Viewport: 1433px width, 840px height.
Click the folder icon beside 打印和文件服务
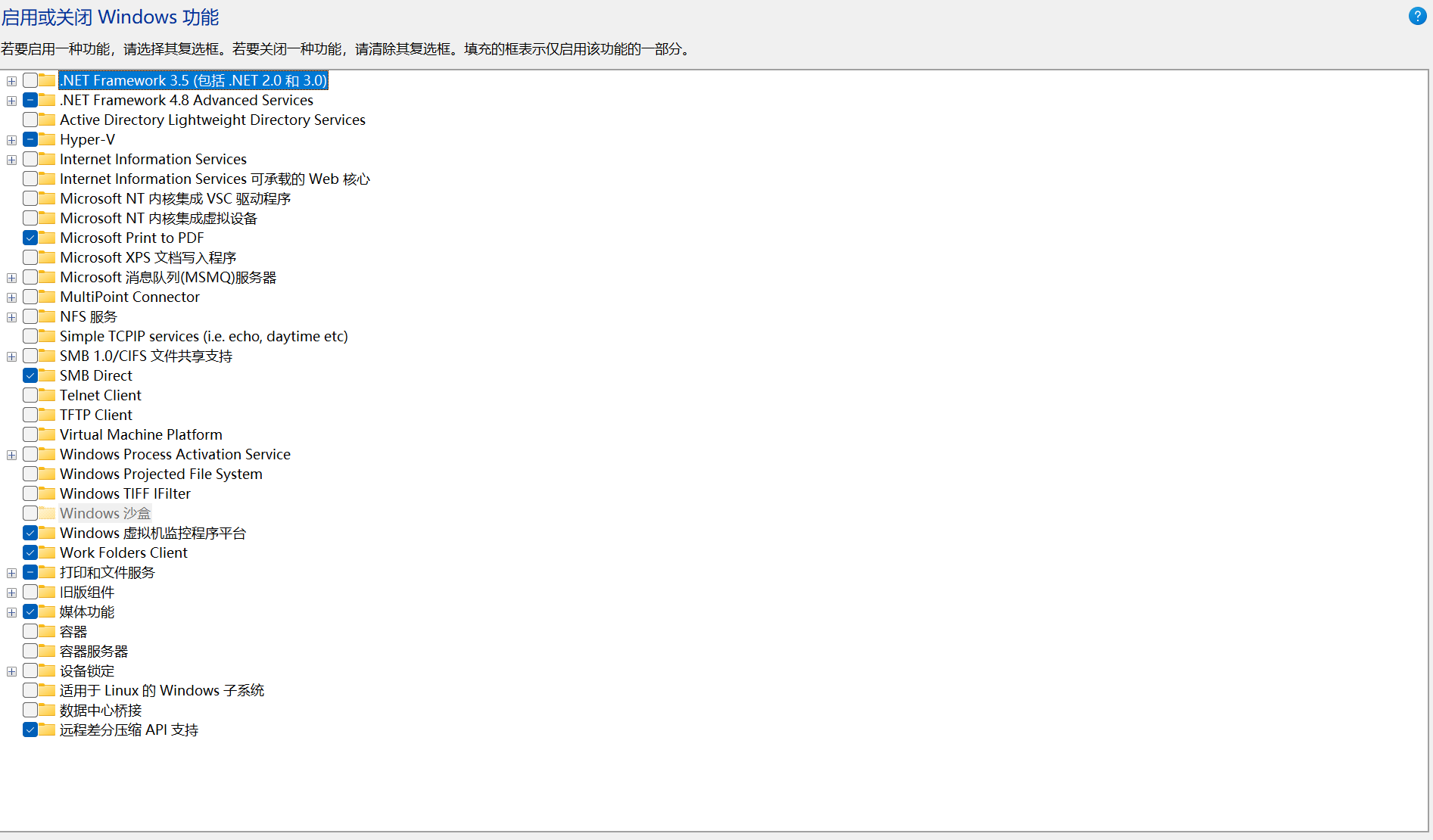point(47,572)
